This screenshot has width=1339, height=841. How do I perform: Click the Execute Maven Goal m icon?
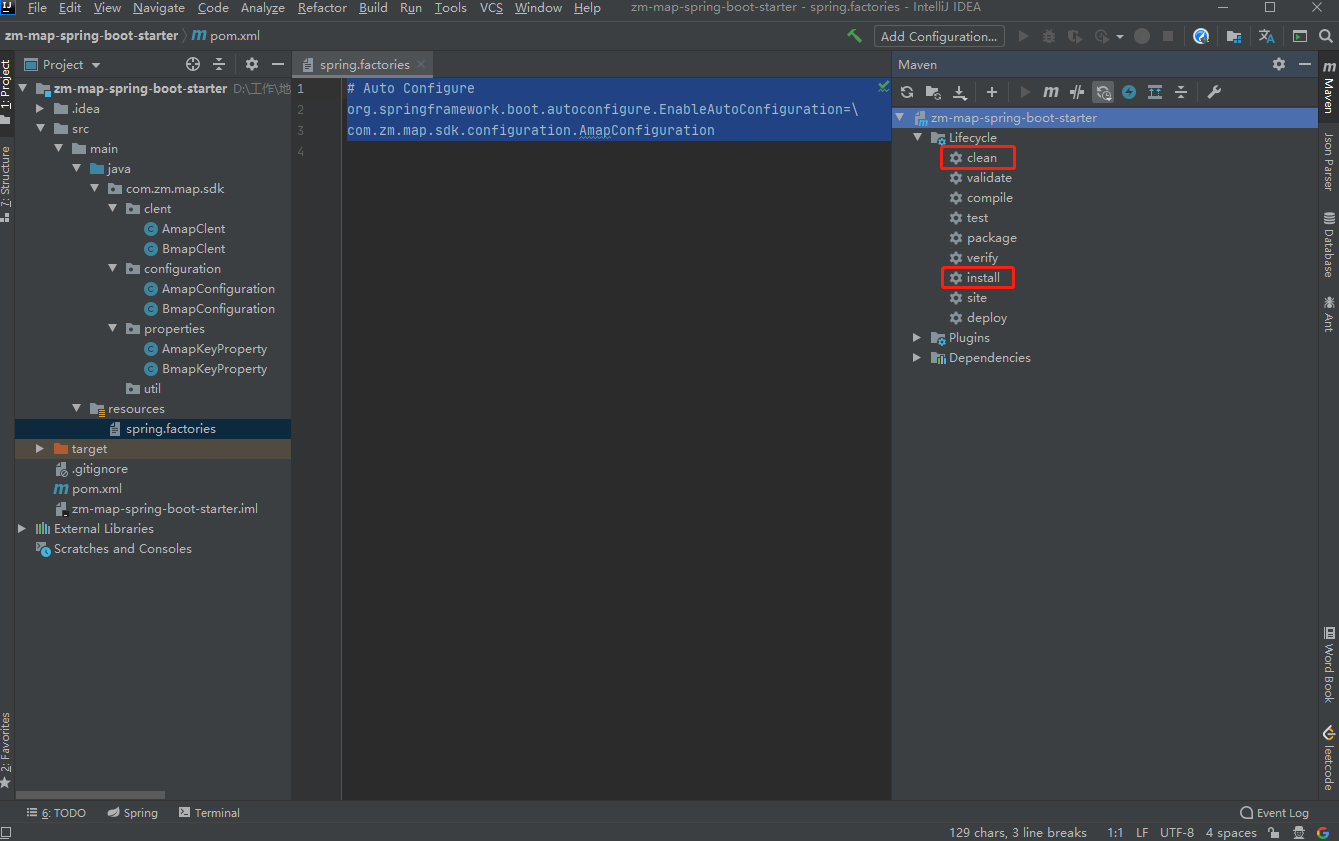point(1051,92)
